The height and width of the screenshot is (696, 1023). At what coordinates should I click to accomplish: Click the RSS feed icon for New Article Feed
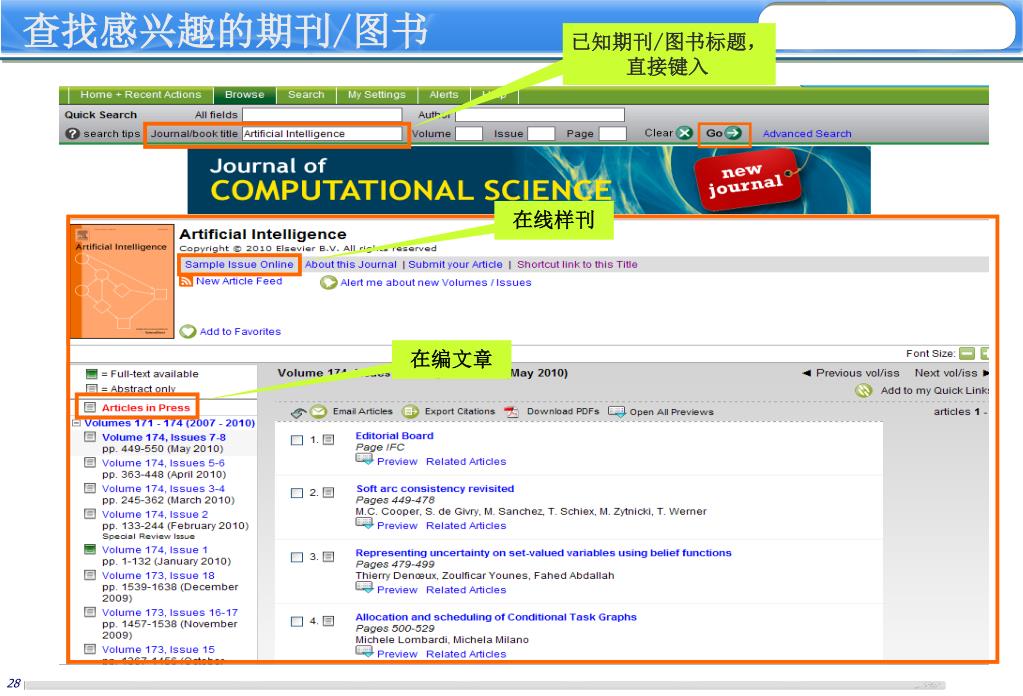(x=186, y=281)
